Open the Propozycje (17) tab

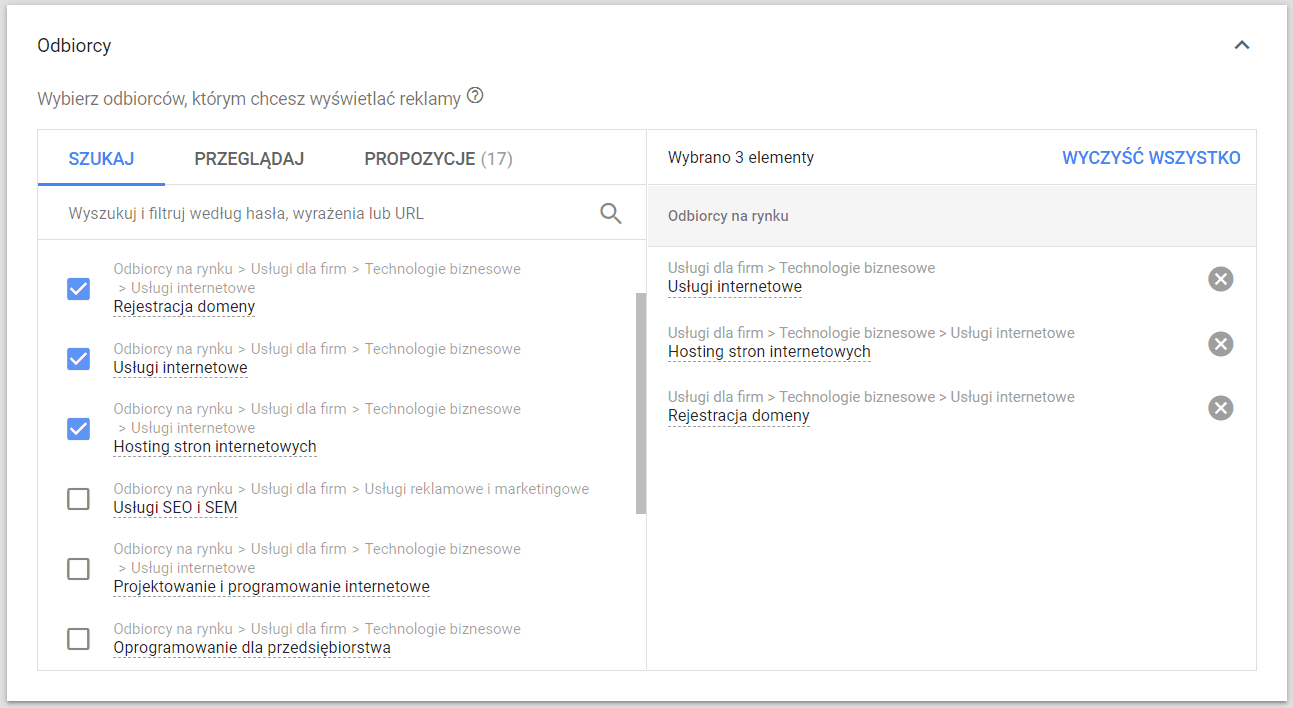click(438, 159)
